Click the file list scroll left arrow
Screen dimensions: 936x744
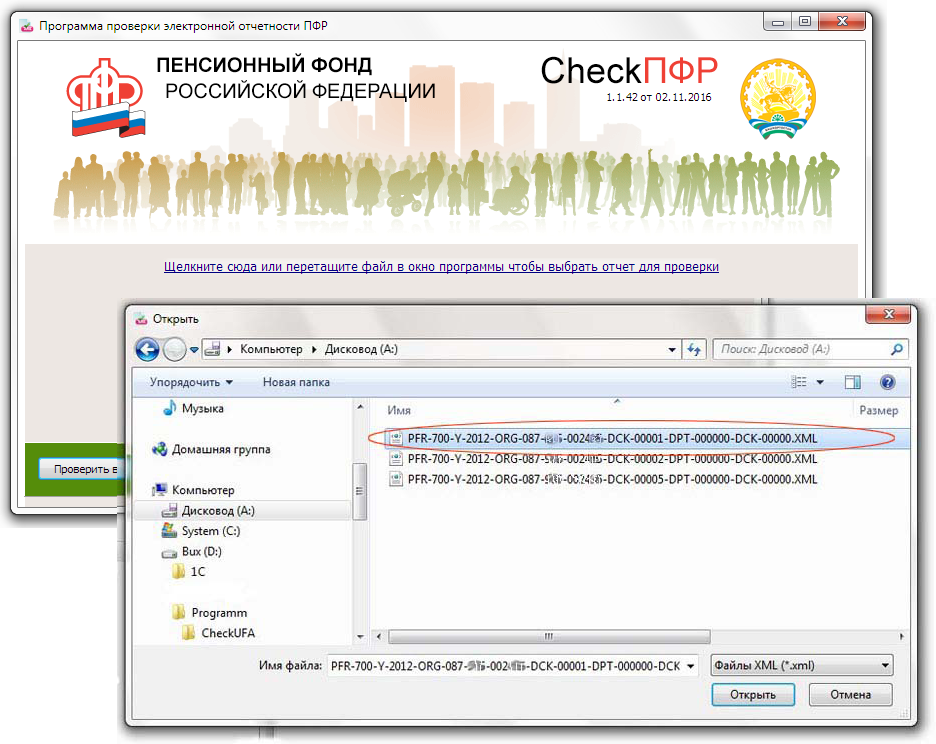[379, 637]
